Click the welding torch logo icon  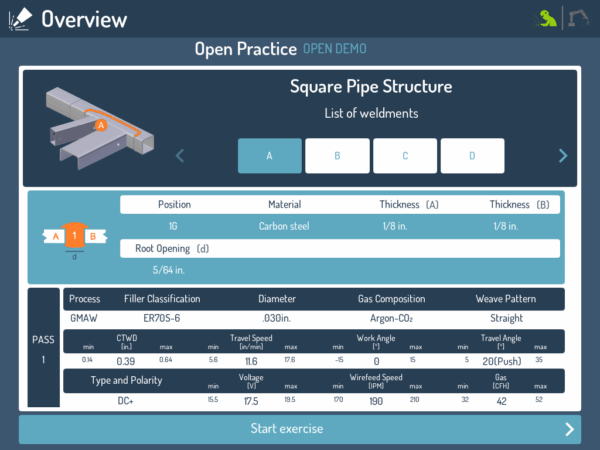19,18
